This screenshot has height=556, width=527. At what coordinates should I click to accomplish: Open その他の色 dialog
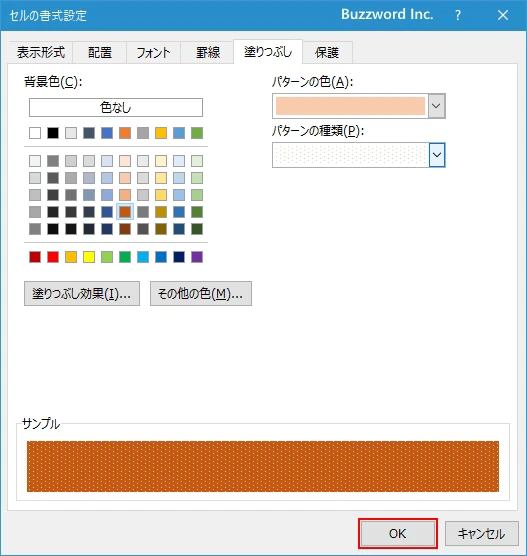pyautogui.click(x=201, y=294)
